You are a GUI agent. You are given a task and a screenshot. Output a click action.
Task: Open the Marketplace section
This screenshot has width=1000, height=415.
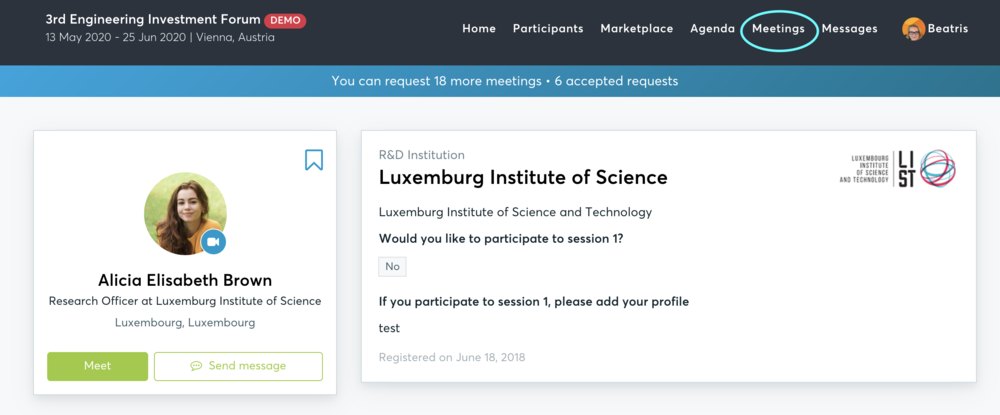coord(636,29)
